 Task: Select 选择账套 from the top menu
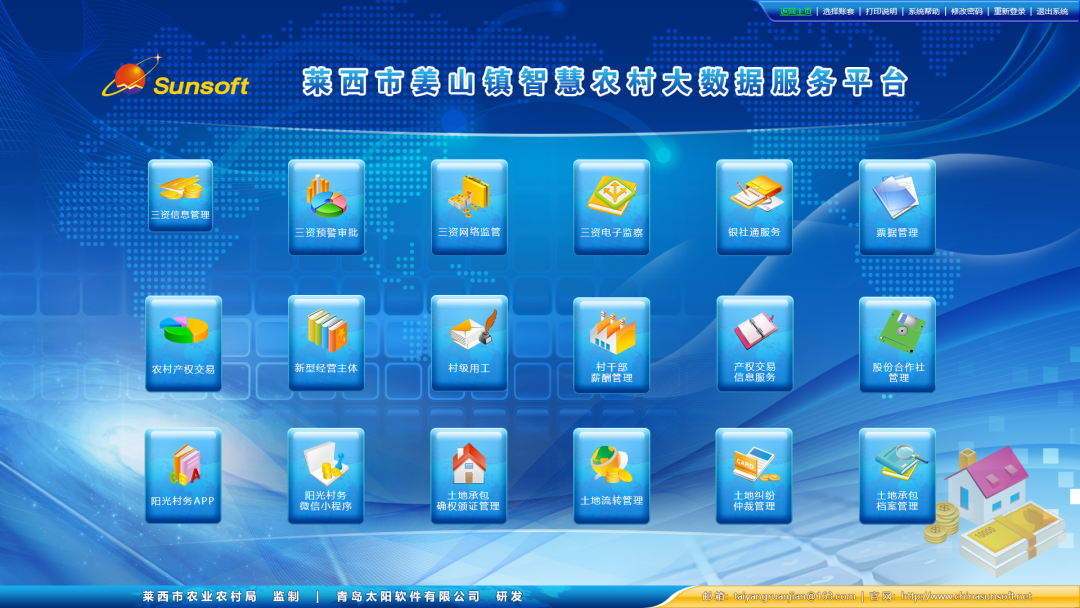click(839, 12)
